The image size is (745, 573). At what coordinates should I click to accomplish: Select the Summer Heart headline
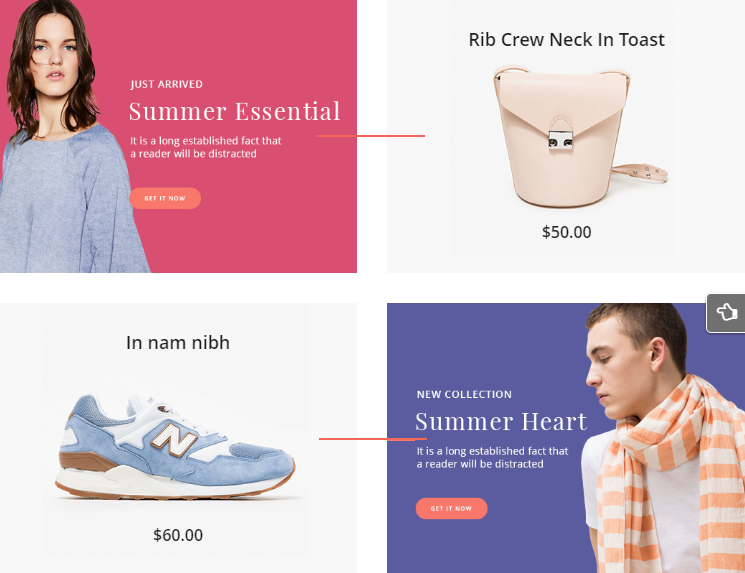(x=501, y=421)
